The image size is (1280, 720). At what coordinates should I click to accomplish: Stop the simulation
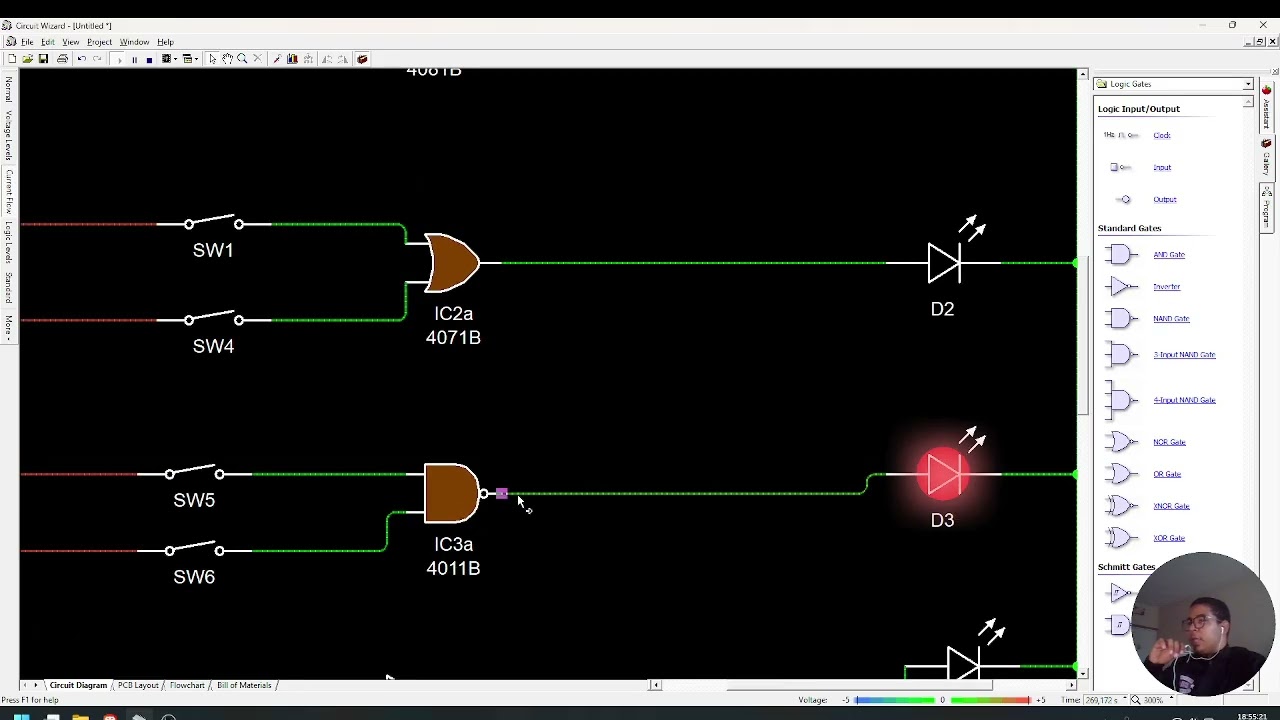coord(149,59)
